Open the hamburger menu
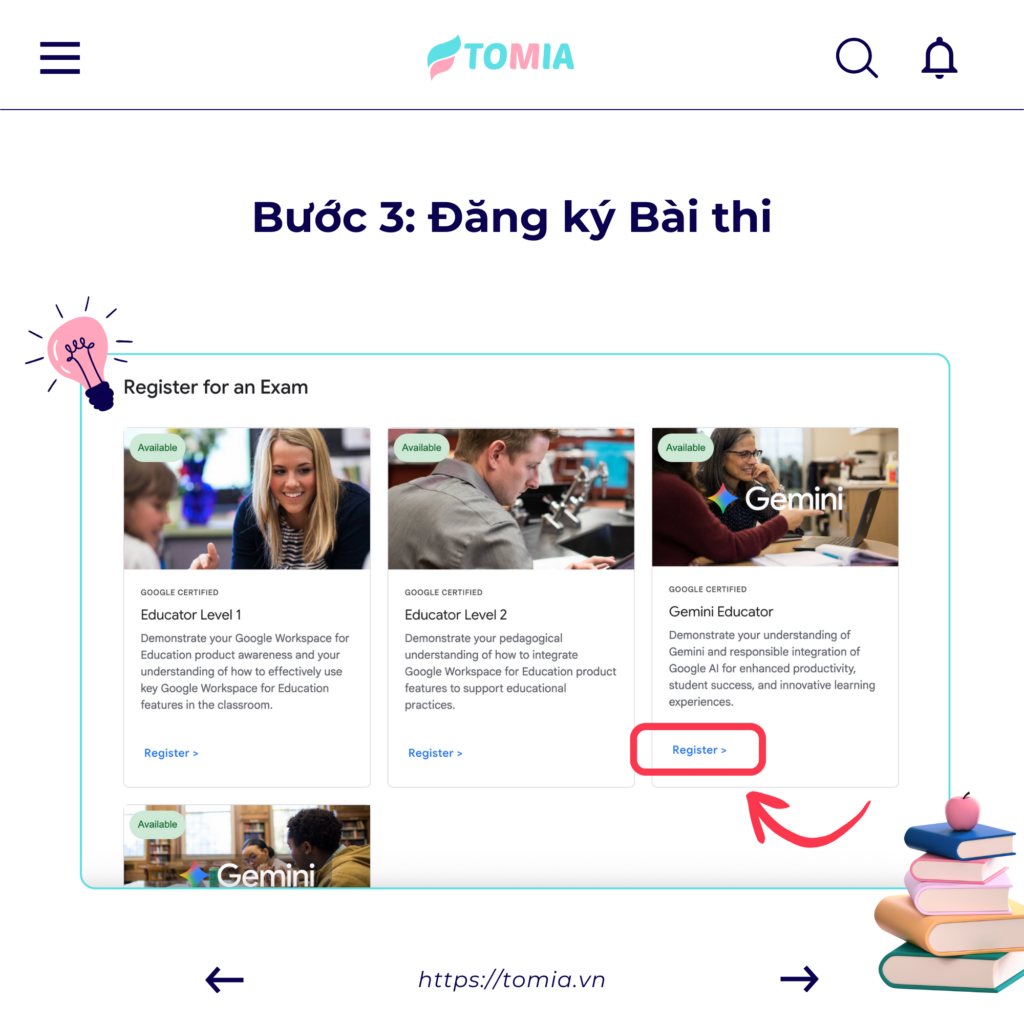The width and height of the screenshot is (1024, 1024). click(x=59, y=58)
